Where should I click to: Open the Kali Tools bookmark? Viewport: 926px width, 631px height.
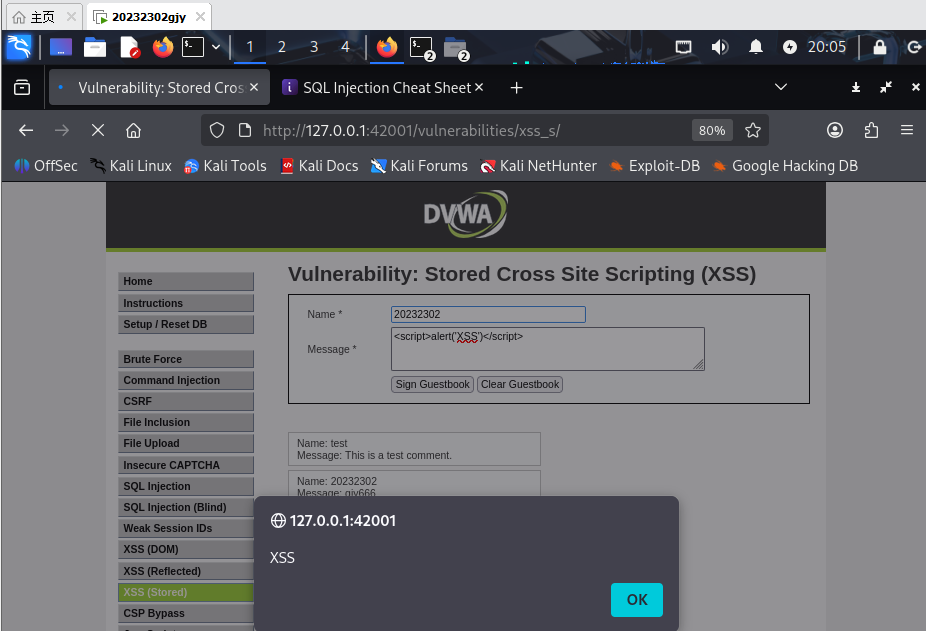(x=225, y=166)
